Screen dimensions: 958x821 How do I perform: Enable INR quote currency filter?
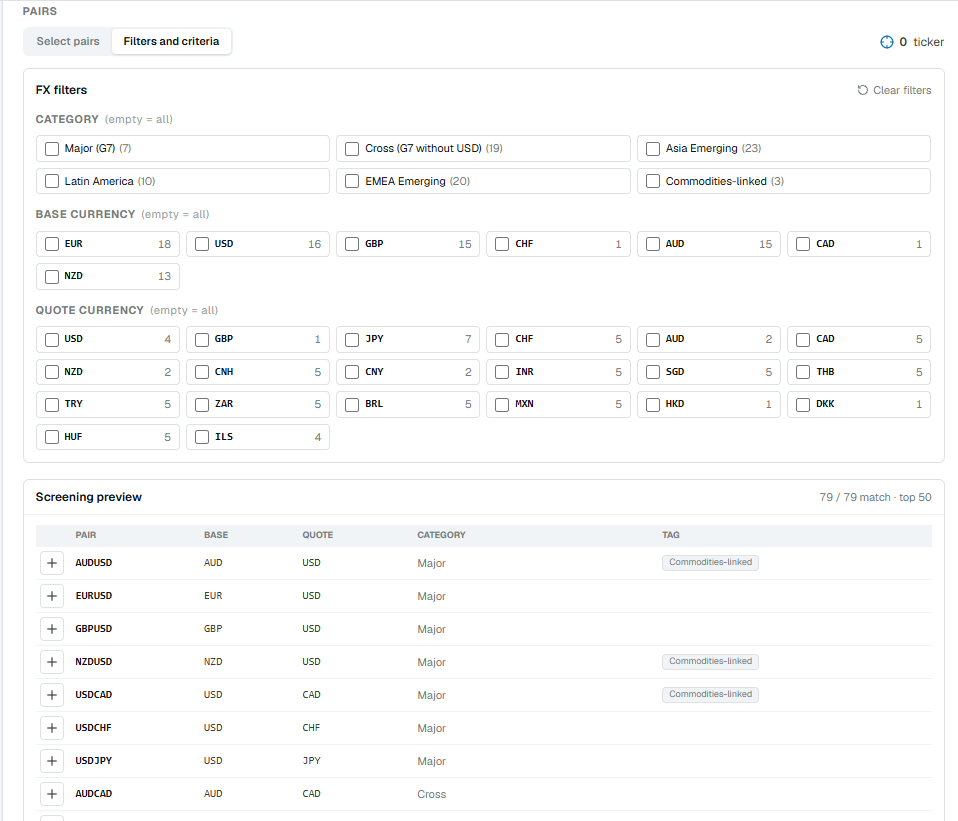click(502, 372)
